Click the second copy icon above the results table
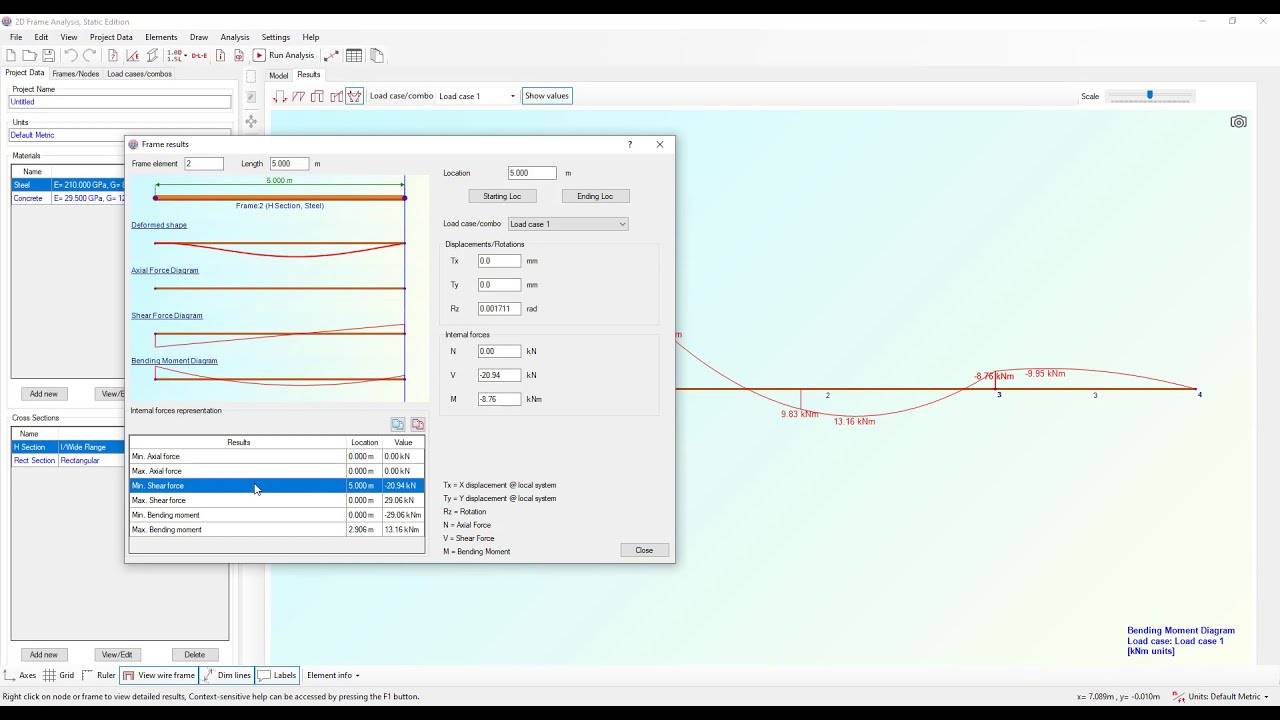Image resolution: width=1280 pixels, height=720 pixels. tap(418, 424)
